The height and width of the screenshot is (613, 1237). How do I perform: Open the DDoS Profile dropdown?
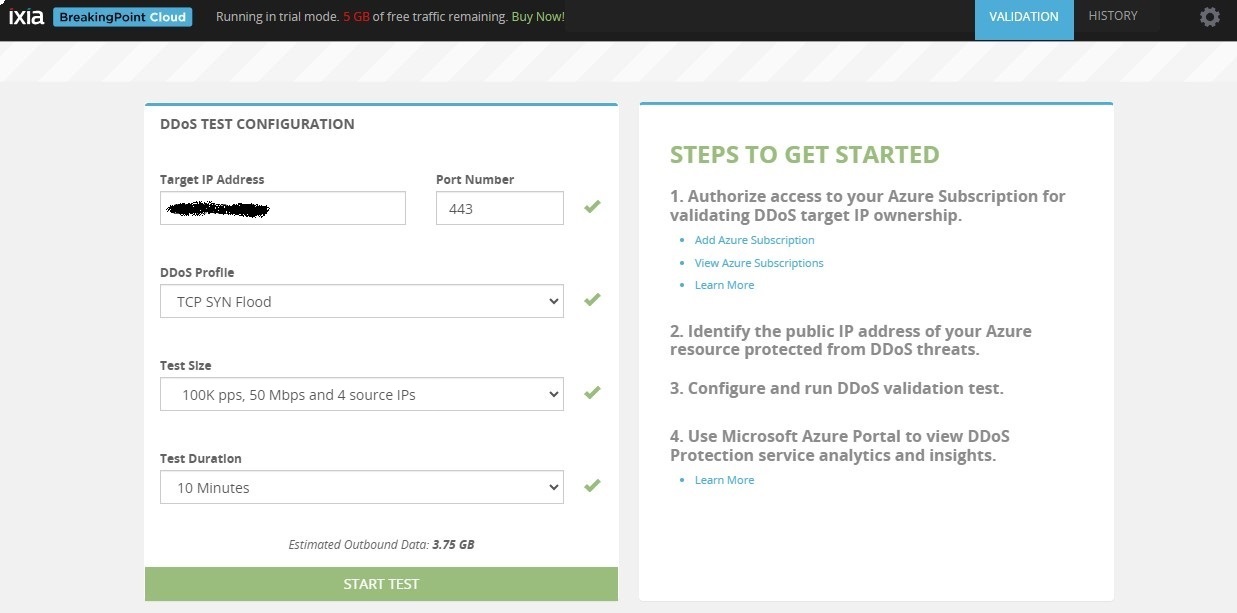point(361,300)
